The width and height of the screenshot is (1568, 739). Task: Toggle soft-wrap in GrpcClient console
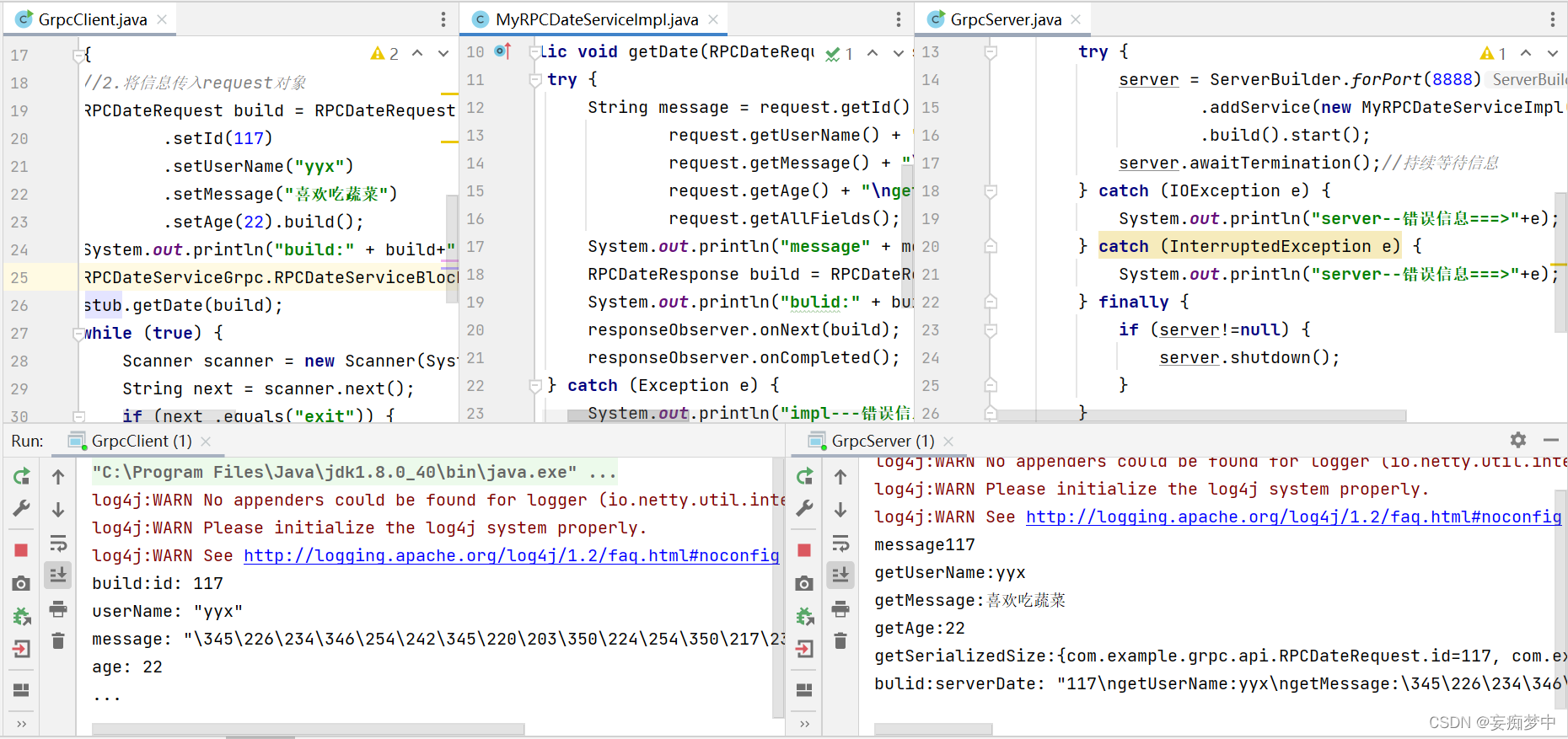tap(58, 543)
